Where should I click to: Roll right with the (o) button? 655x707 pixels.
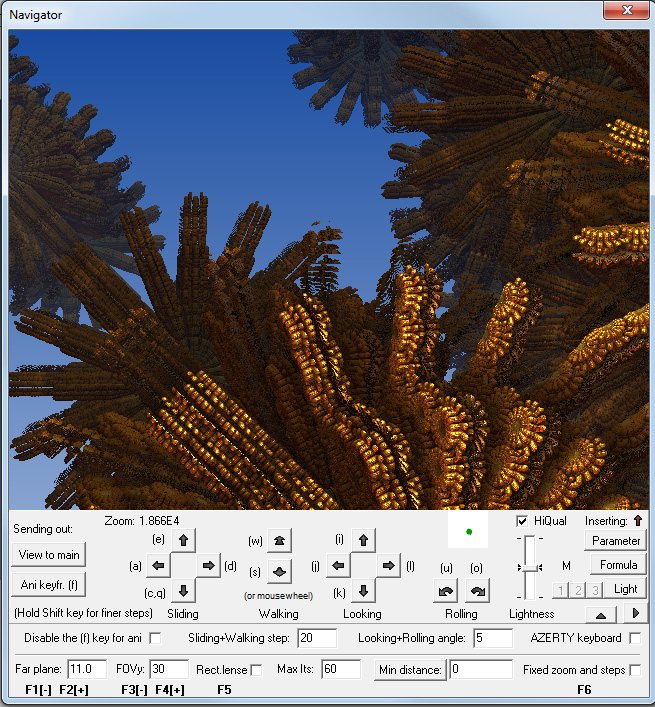point(477,591)
